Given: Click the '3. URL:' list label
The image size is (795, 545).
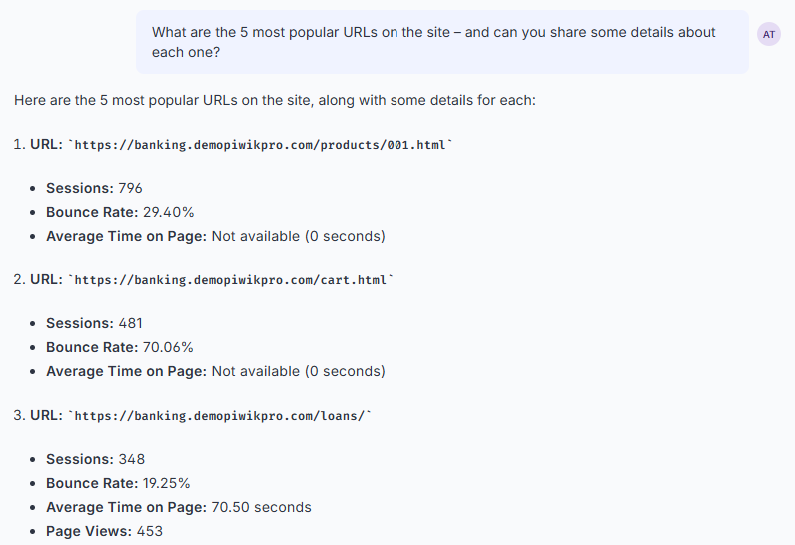Looking at the screenshot, I should click(39, 415).
